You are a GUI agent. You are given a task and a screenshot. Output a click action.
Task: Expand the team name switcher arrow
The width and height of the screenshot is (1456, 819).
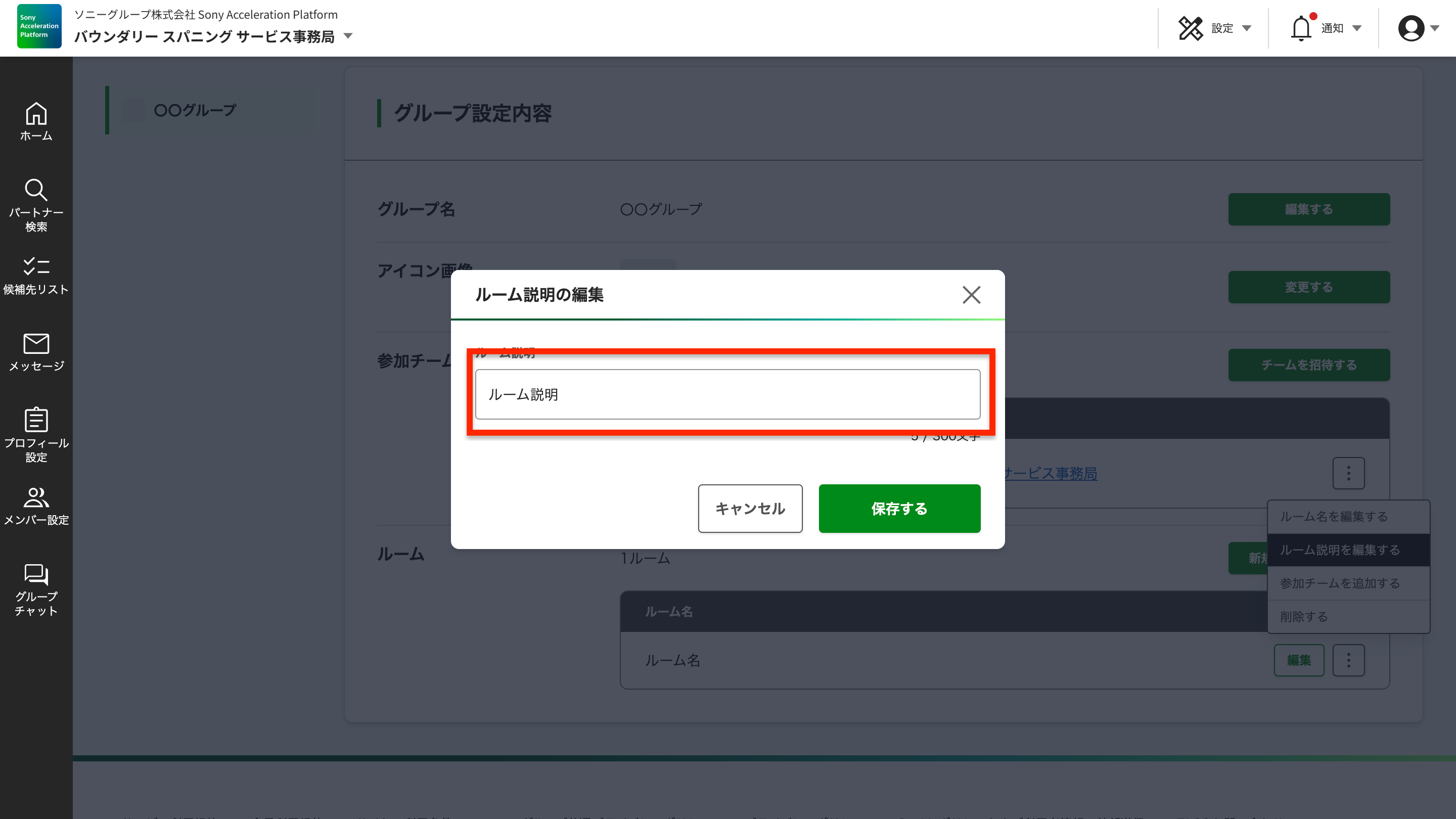click(x=348, y=36)
